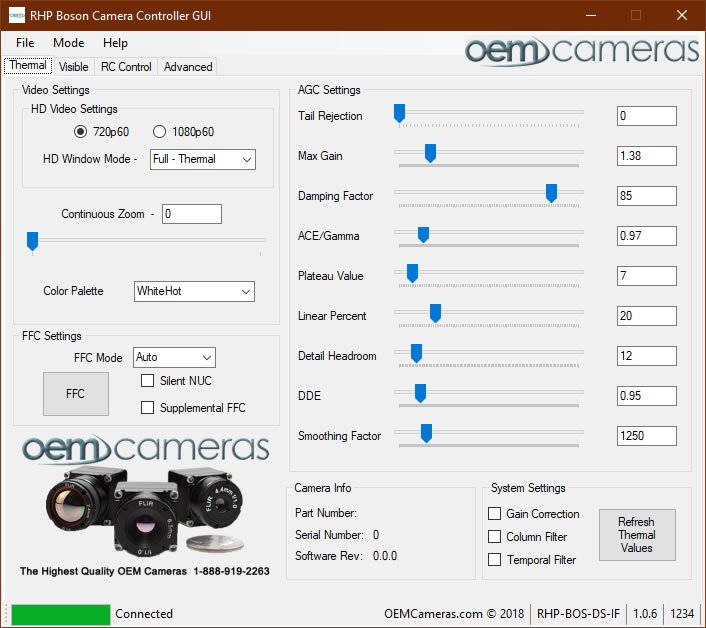This screenshot has width=706, height=628.
Task: Click the Continuous Zoom slider handle
Action: [x=32, y=241]
